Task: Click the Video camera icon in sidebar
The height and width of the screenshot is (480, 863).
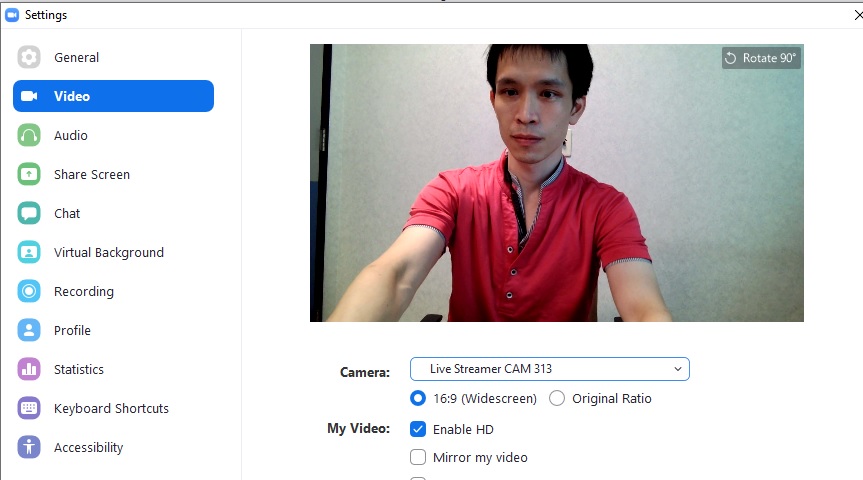Action: (x=29, y=96)
